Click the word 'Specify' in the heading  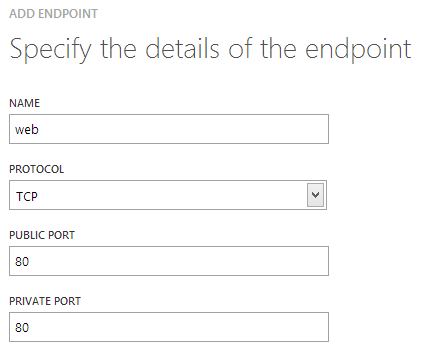click(50, 49)
